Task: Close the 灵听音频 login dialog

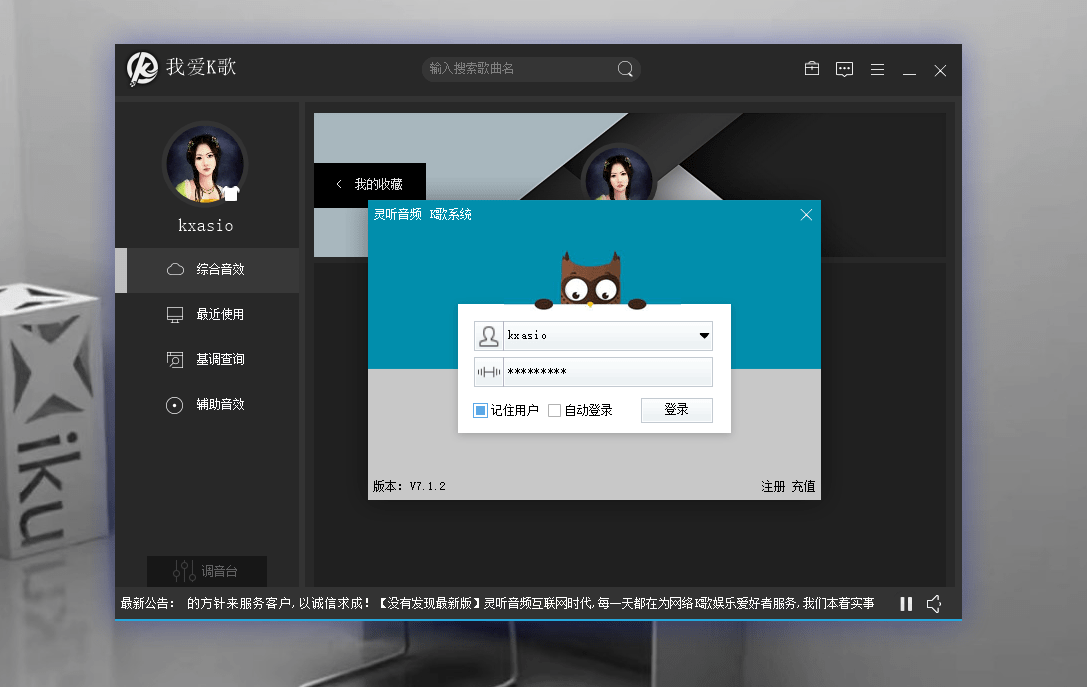Action: [x=806, y=215]
